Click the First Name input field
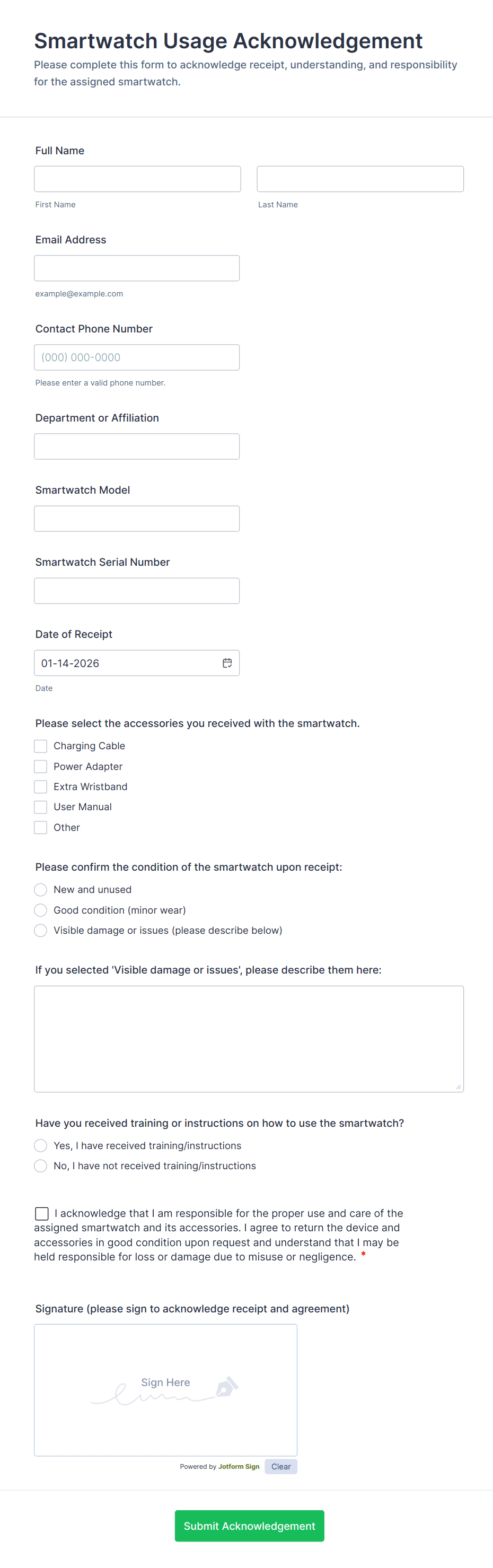 click(x=137, y=178)
